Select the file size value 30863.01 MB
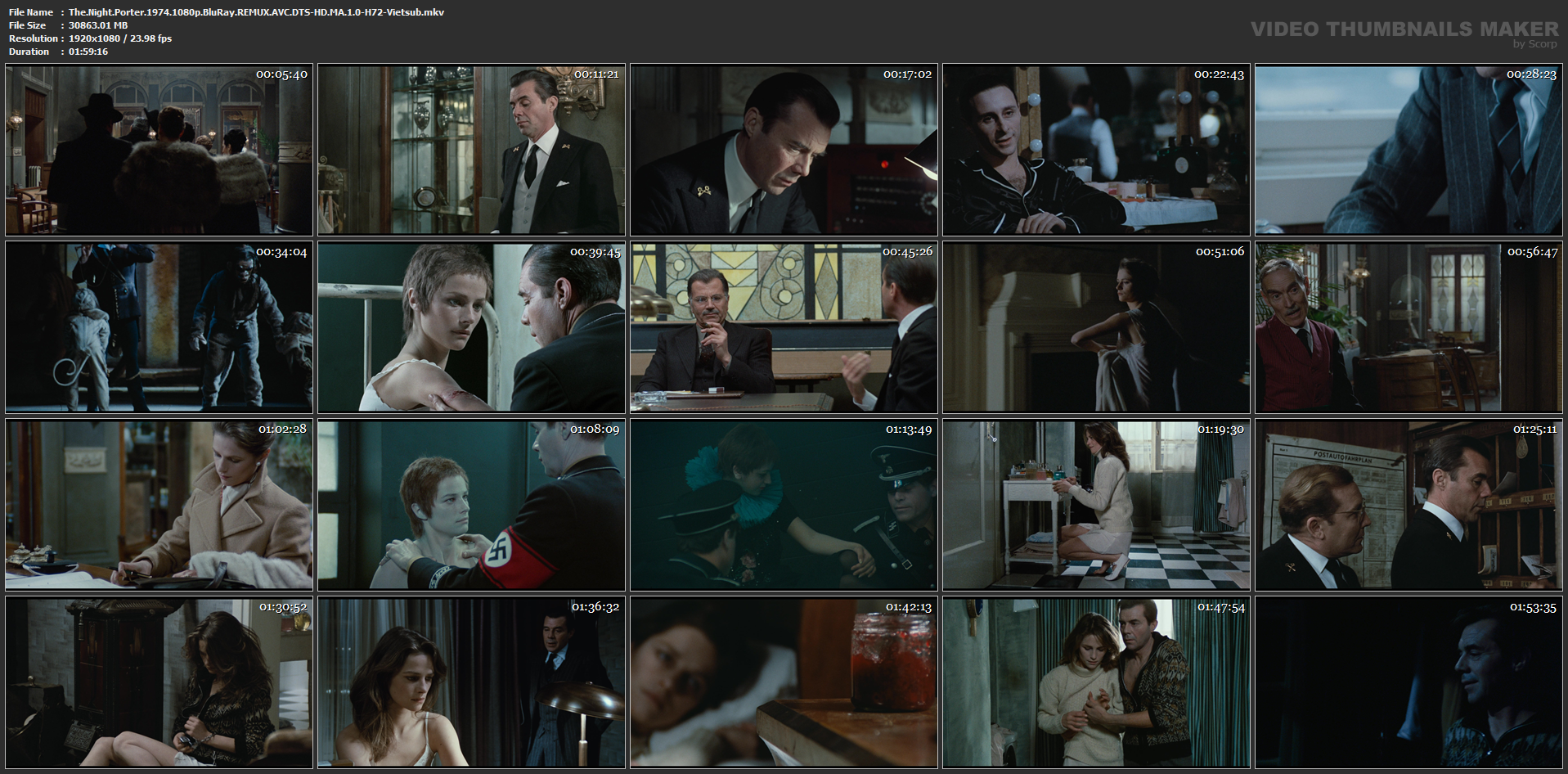The width and height of the screenshot is (1568, 774). (98, 25)
